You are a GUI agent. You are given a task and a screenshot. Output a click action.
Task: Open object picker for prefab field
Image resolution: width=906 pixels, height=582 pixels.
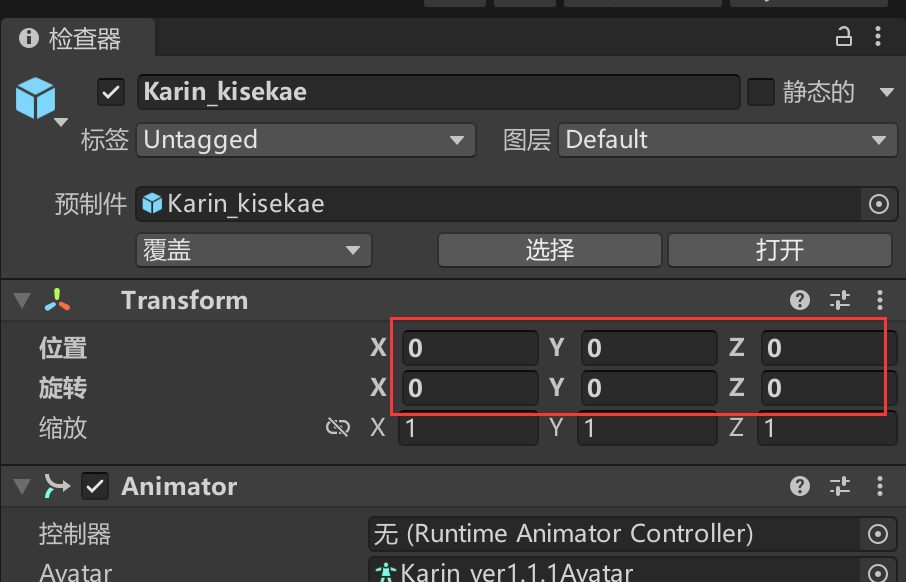pos(878,204)
